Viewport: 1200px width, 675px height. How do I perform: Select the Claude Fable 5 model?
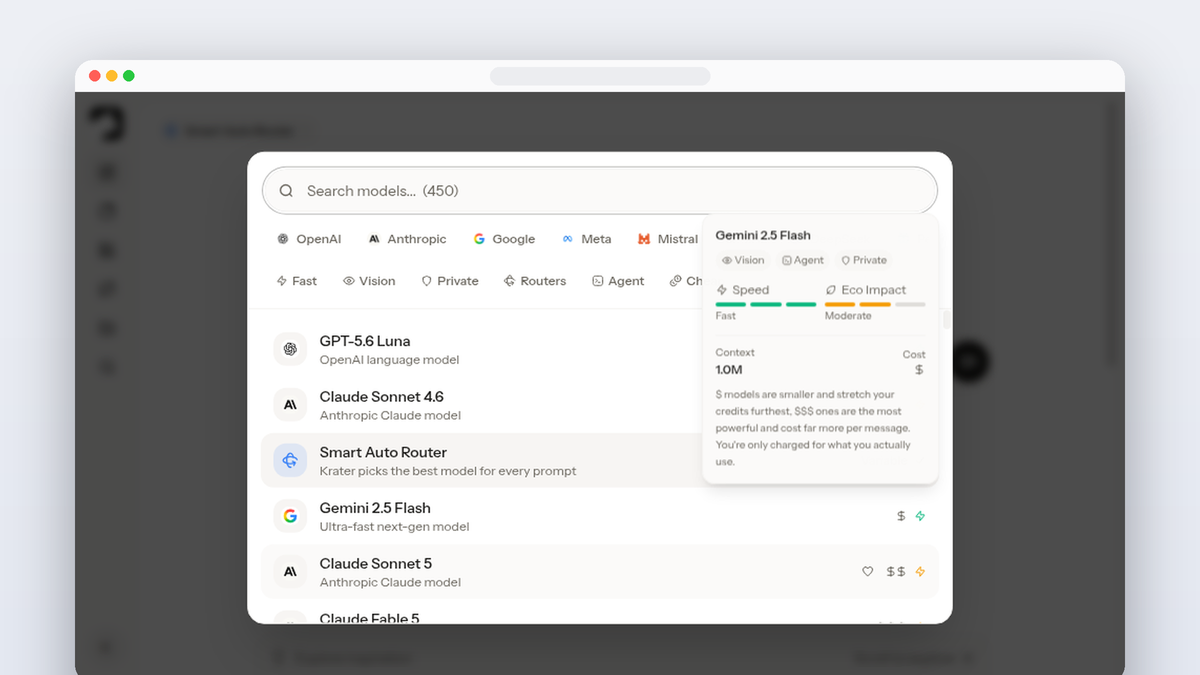[600, 614]
